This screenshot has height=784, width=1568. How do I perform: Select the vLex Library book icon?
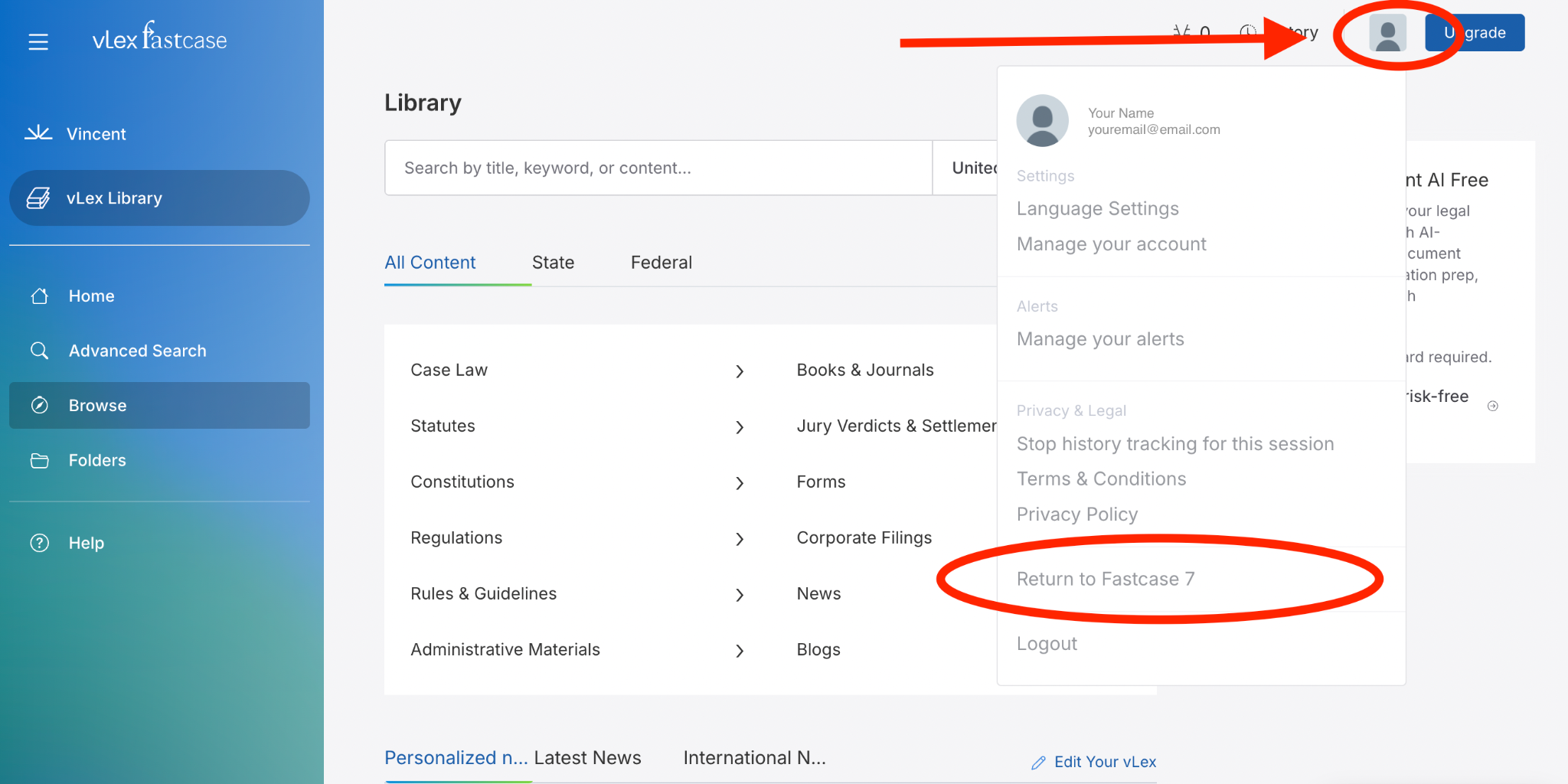[x=38, y=198]
